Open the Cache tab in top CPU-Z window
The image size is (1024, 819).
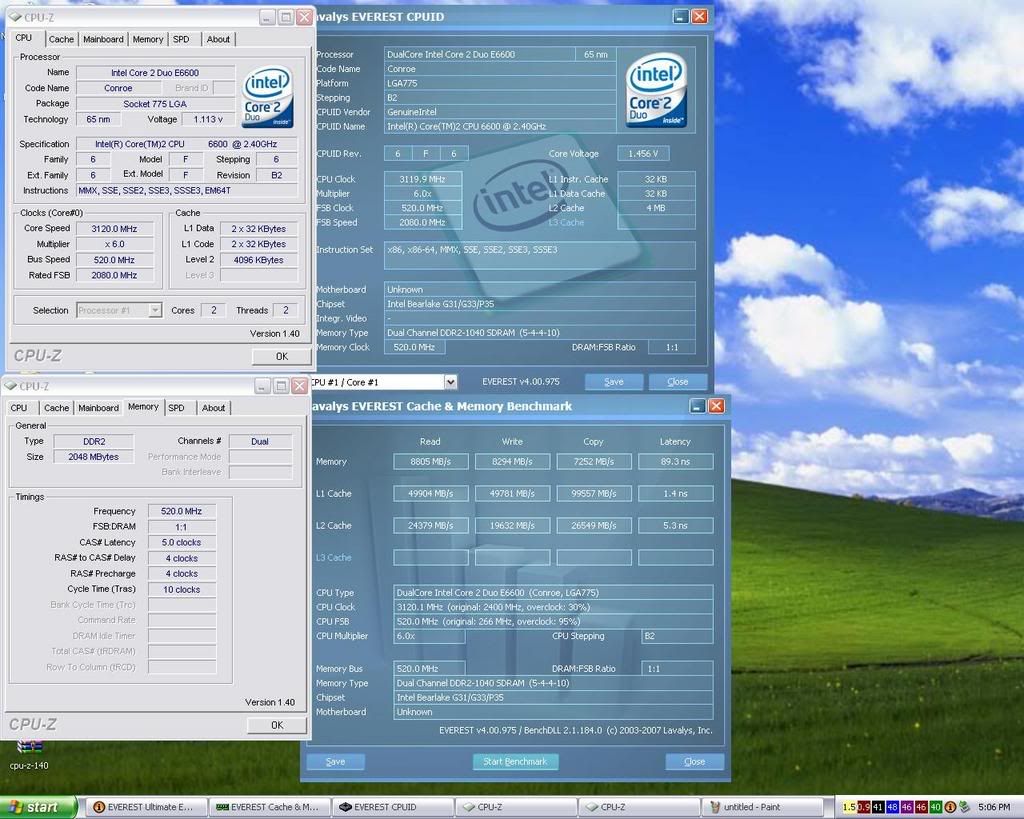(61, 39)
